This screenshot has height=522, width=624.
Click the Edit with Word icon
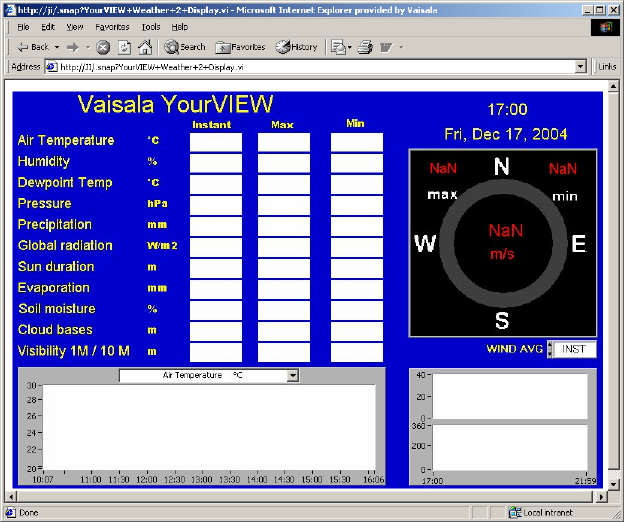click(386, 47)
